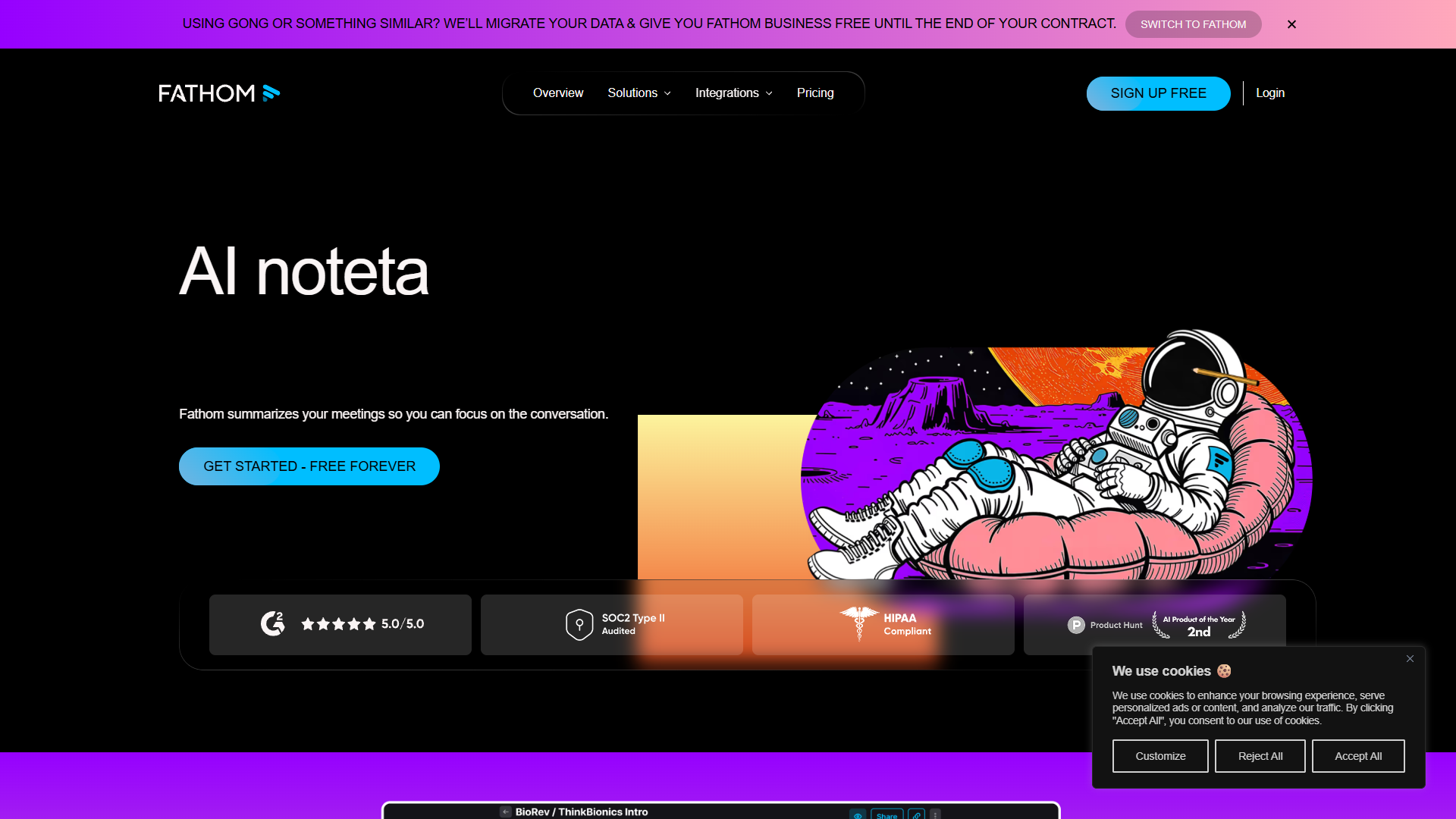Click the Login link
The width and height of the screenshot is (1456, 819).
(1270, 93)
